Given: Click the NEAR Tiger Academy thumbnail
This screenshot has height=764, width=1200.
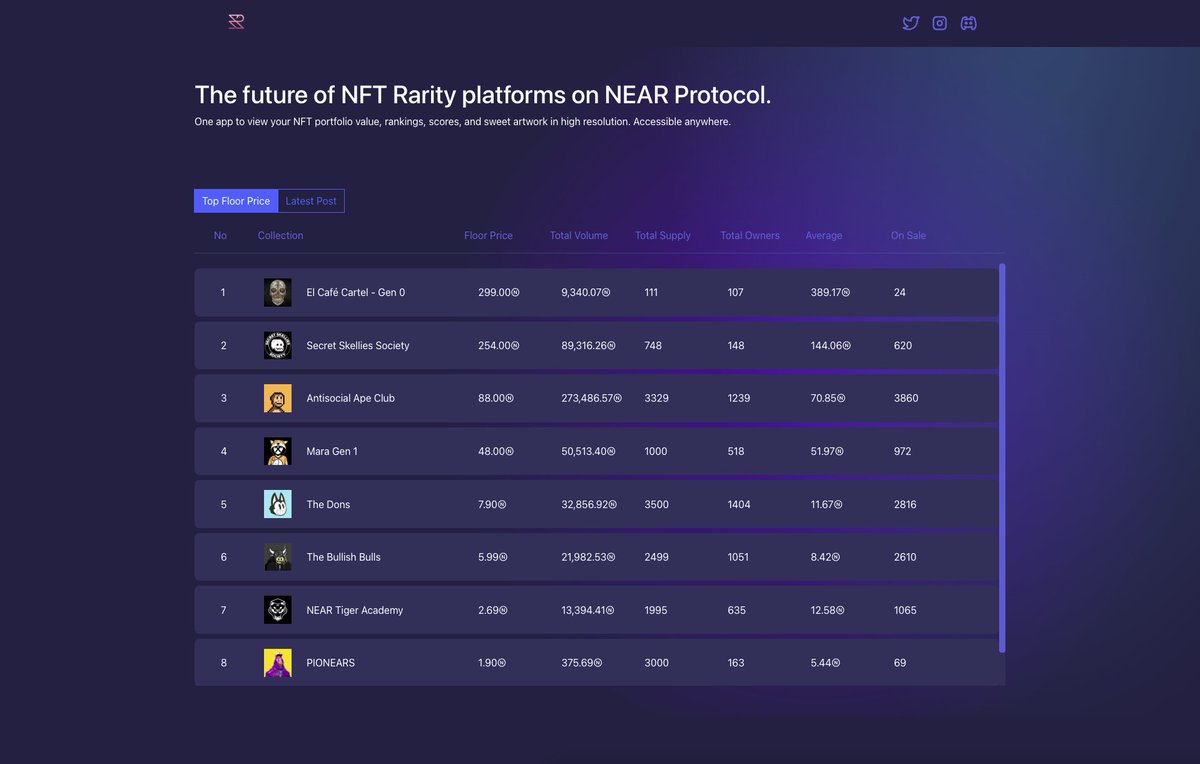Looking at the screenshot, I should 278,610.
